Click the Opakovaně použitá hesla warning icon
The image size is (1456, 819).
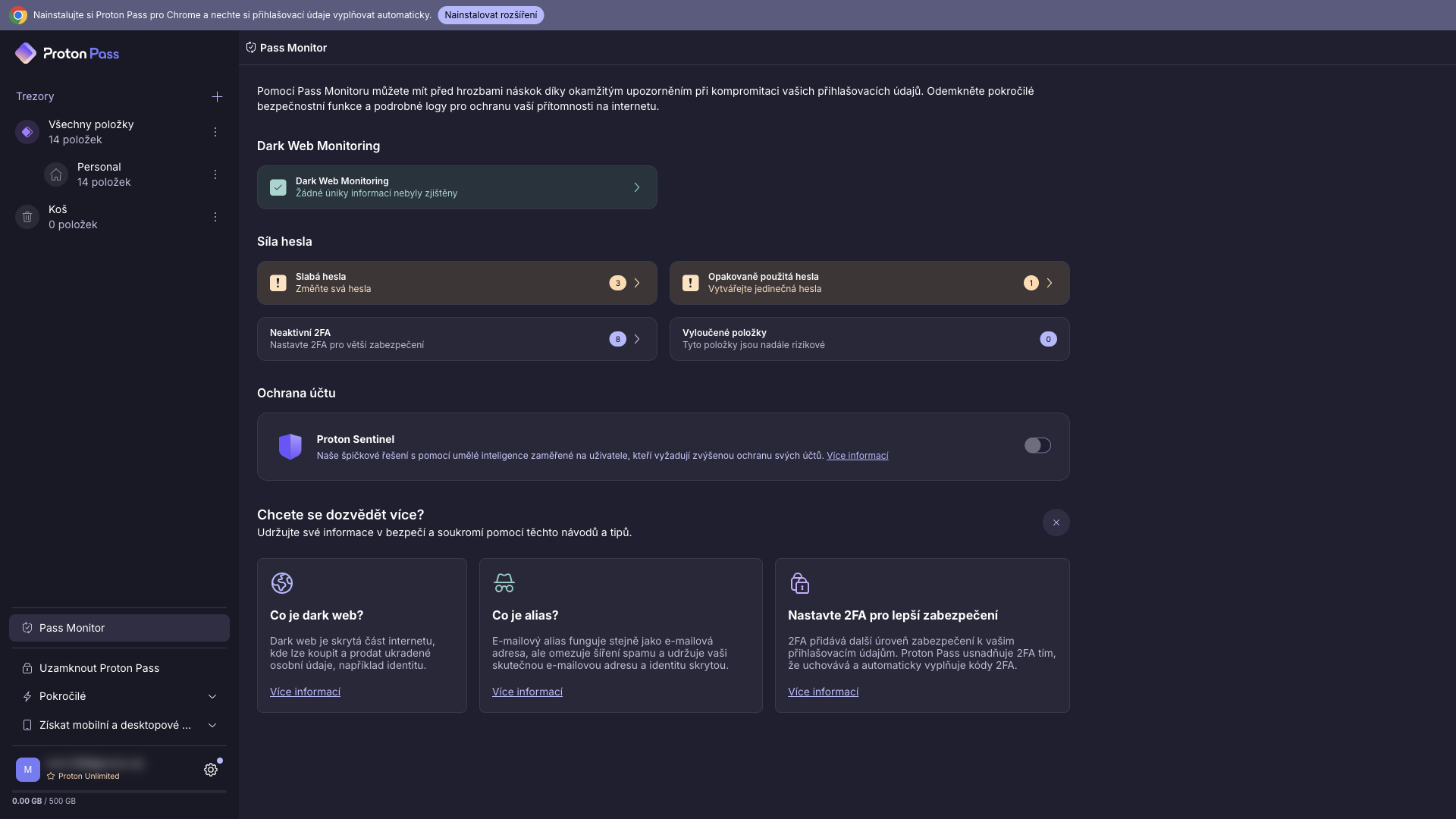(x=691, y=283)
